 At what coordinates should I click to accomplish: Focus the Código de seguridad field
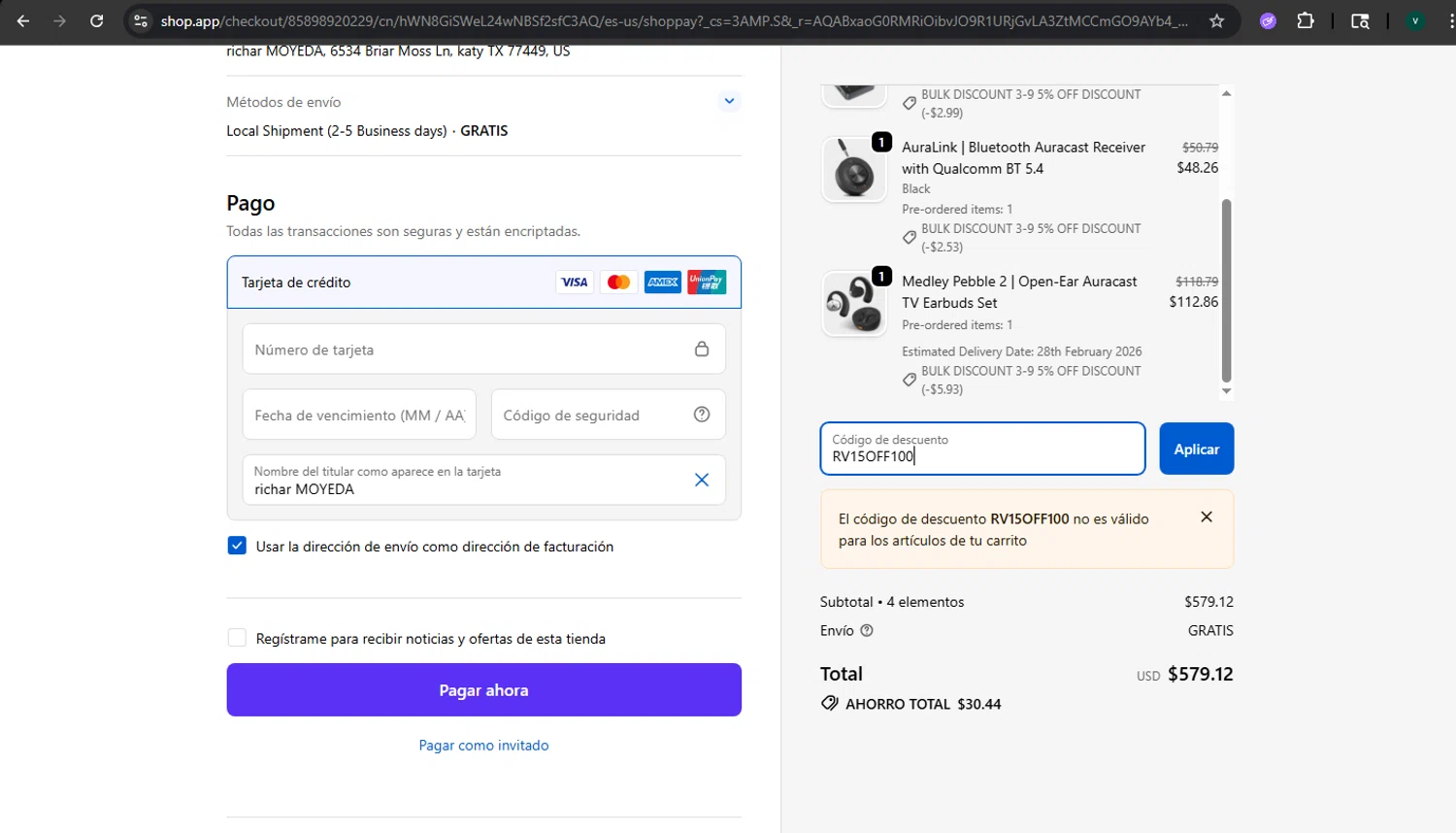609,416
